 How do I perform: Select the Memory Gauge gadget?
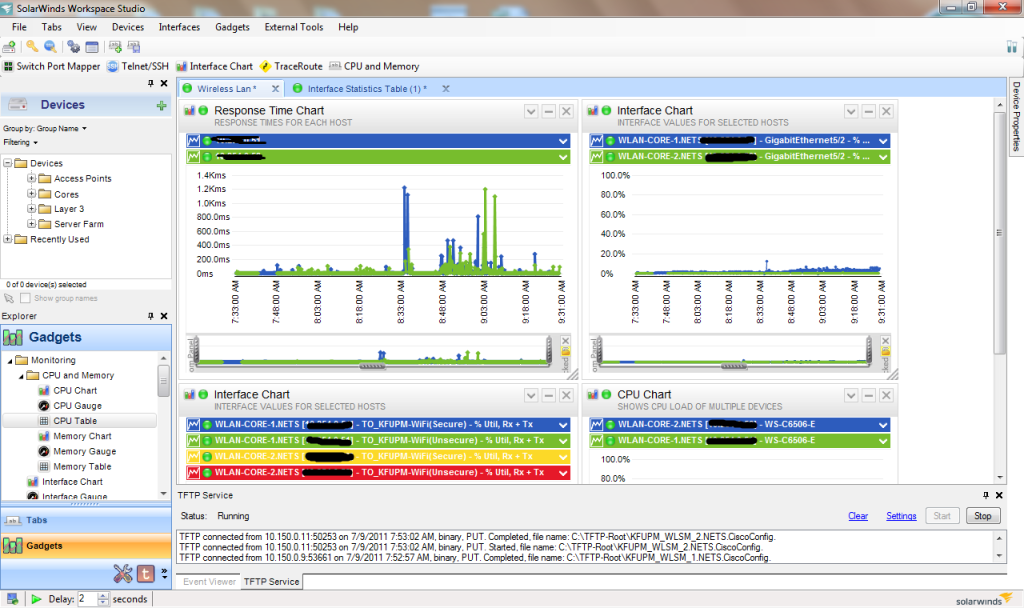point(84,451)
